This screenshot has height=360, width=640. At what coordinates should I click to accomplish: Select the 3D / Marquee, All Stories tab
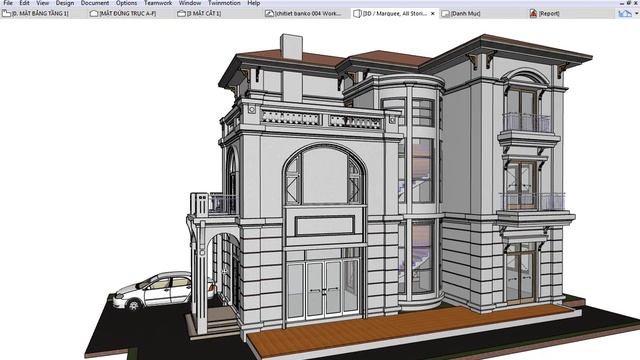pos(395,13)
